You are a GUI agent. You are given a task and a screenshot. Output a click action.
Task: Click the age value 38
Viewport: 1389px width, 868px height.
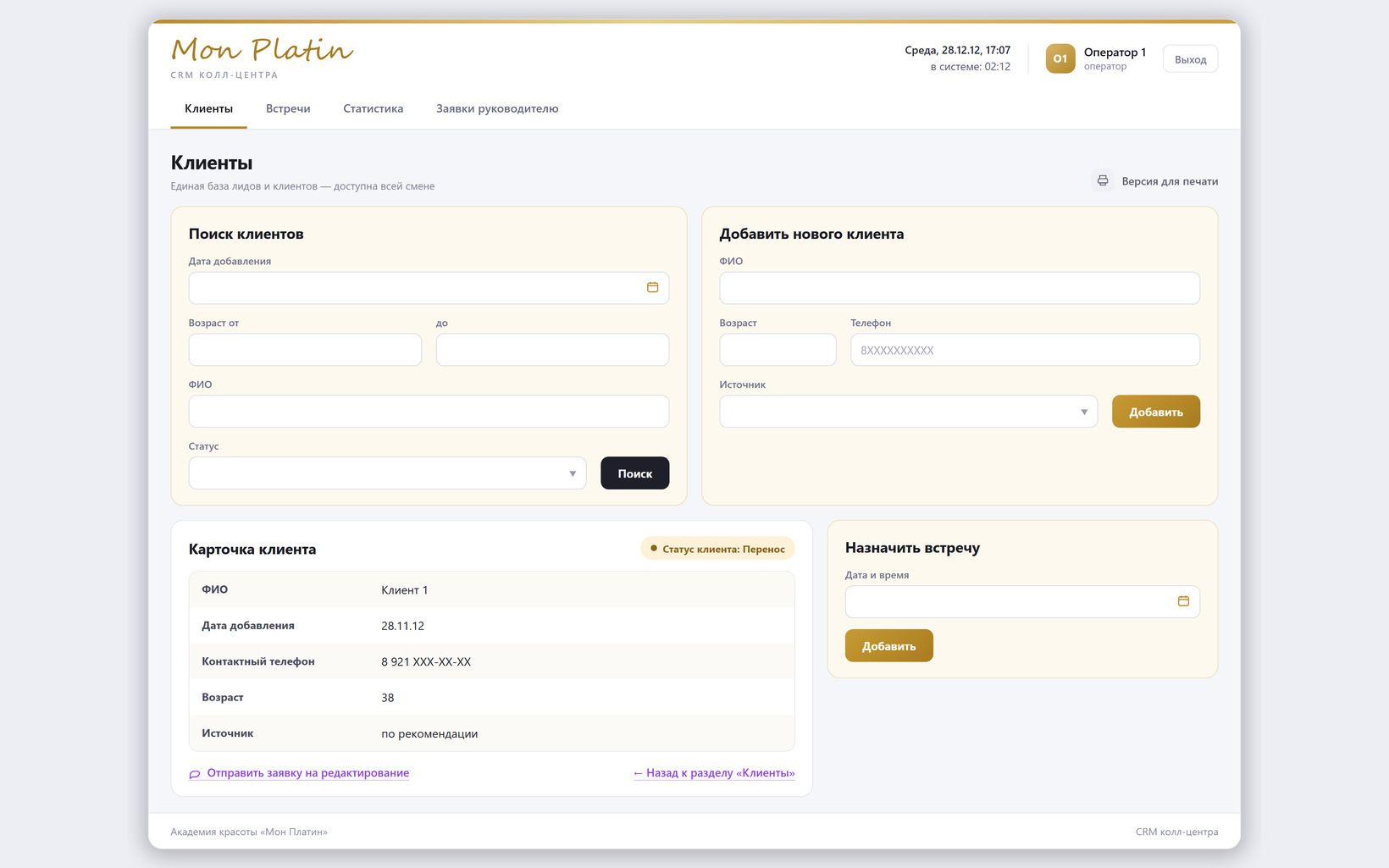coord(387,698)
